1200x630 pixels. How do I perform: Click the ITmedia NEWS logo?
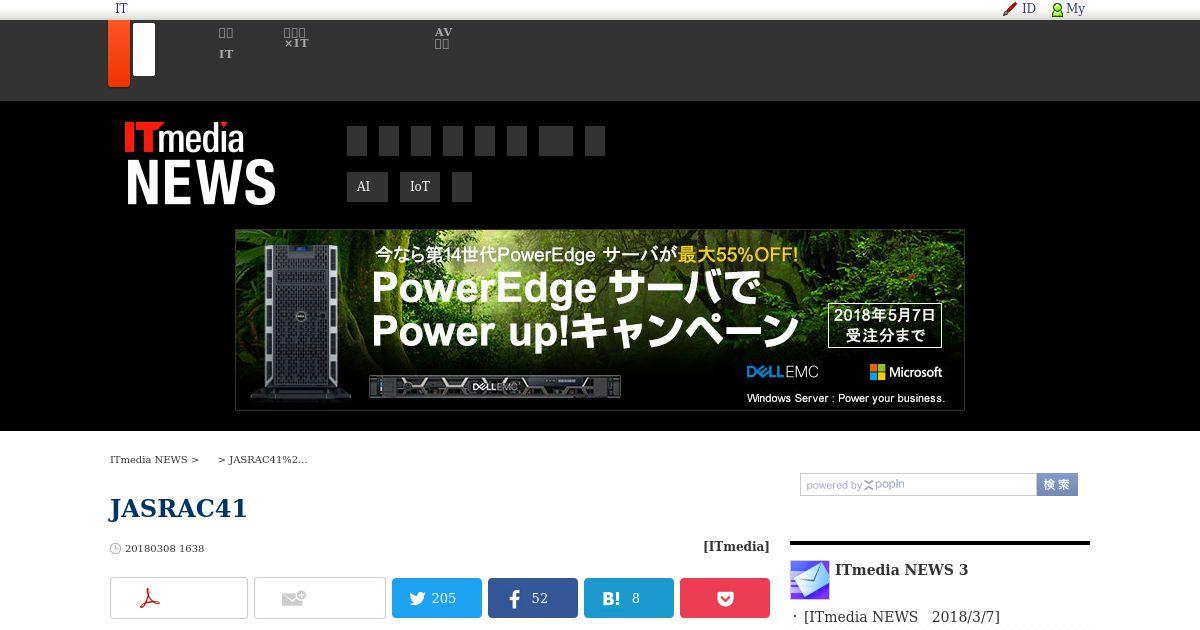click(x=200, y=164)
